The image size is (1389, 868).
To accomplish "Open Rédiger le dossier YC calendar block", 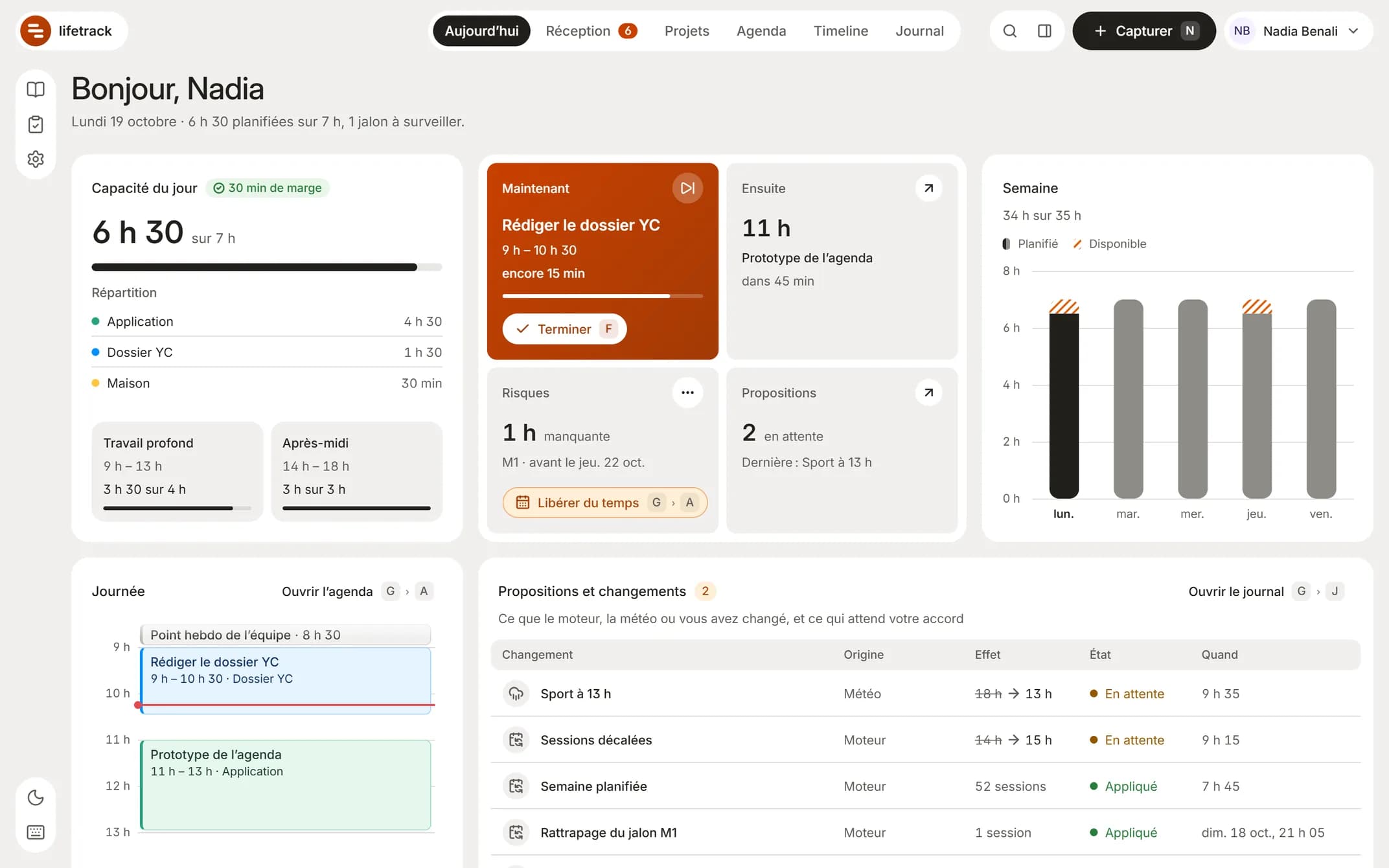I will tap(286, 681).
